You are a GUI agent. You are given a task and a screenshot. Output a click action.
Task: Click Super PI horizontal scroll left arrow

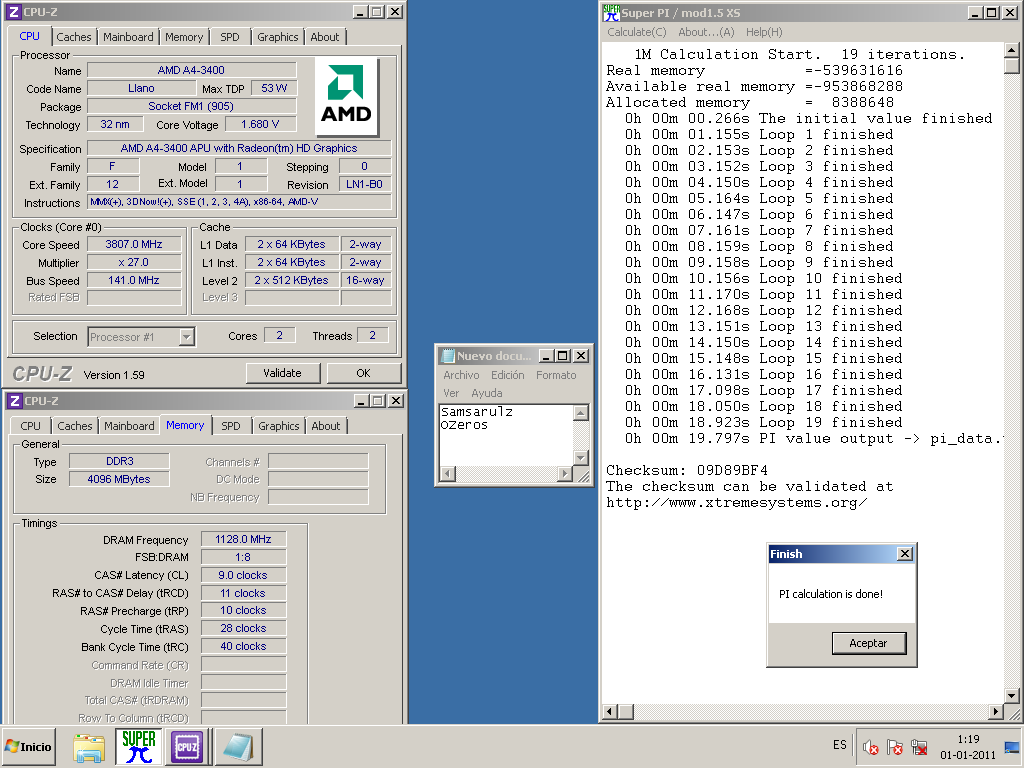point(609,711)
